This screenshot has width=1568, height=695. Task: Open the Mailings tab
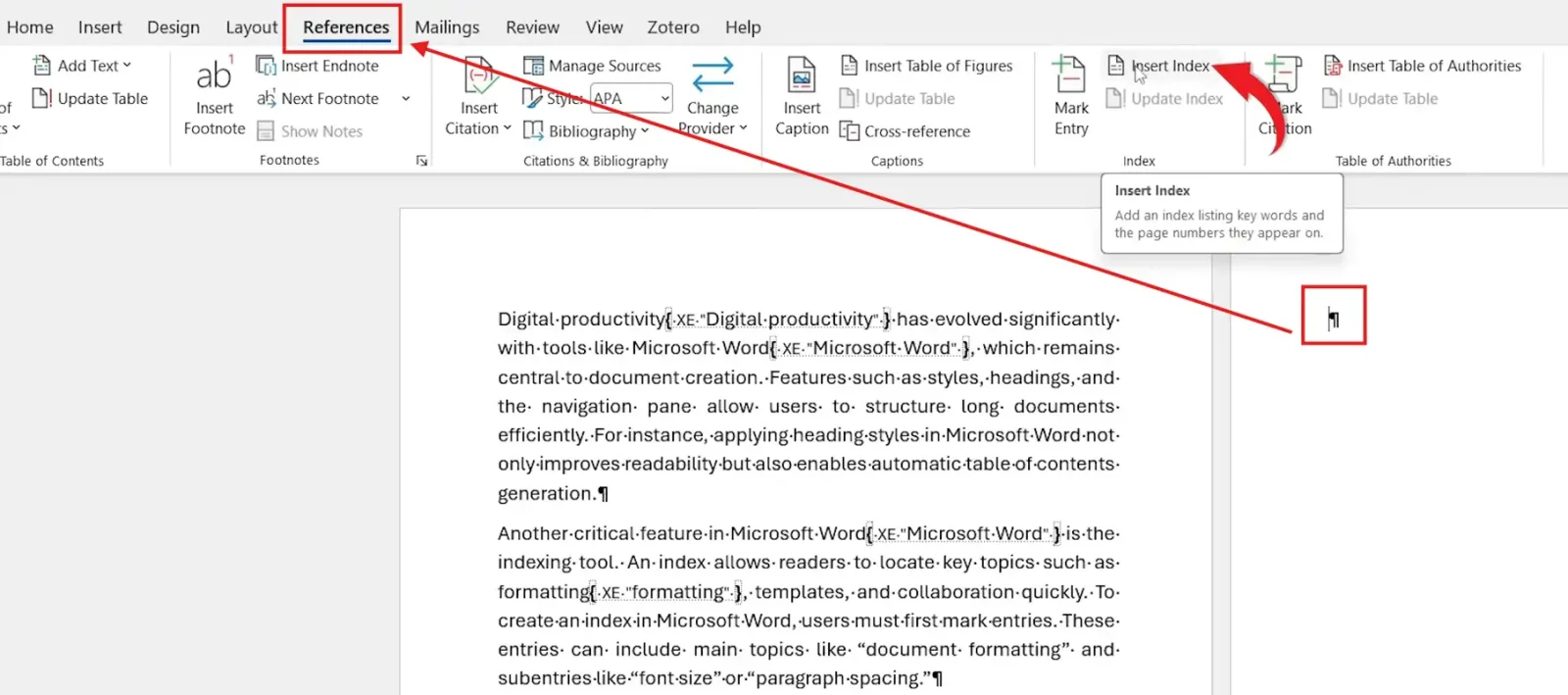point(447,27)
